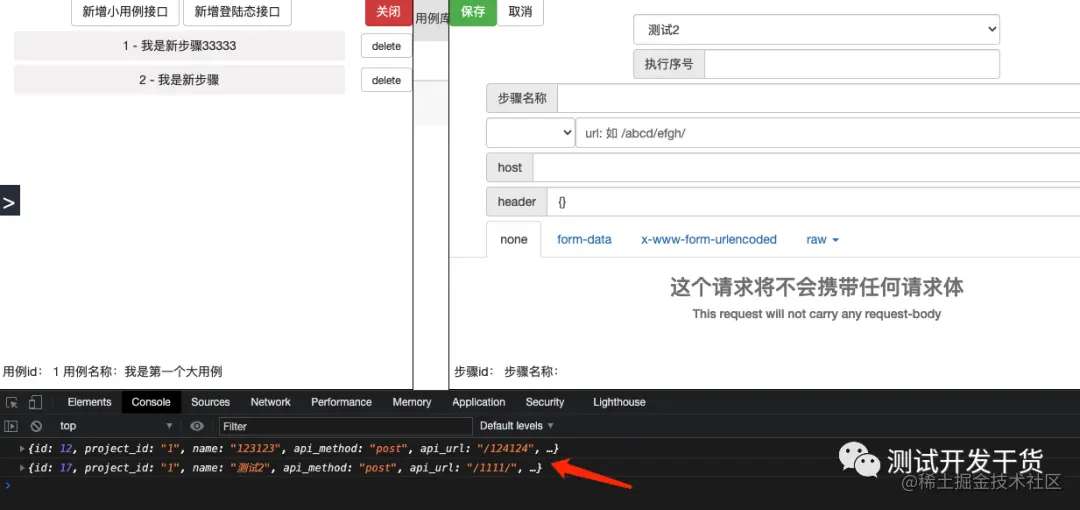This screenshot has width=1080, height=510.
Task: Click the 步骤名称 input field
Action: [x=818, y=98]
